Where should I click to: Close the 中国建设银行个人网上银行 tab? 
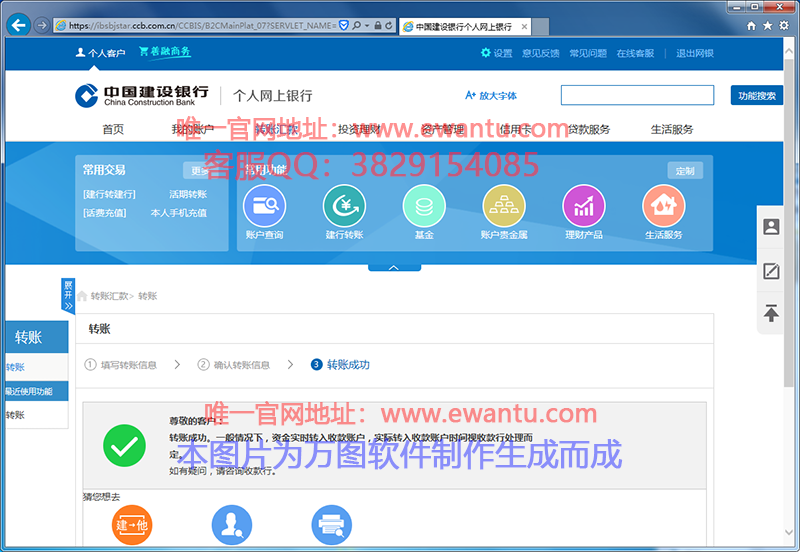[524, 27]
